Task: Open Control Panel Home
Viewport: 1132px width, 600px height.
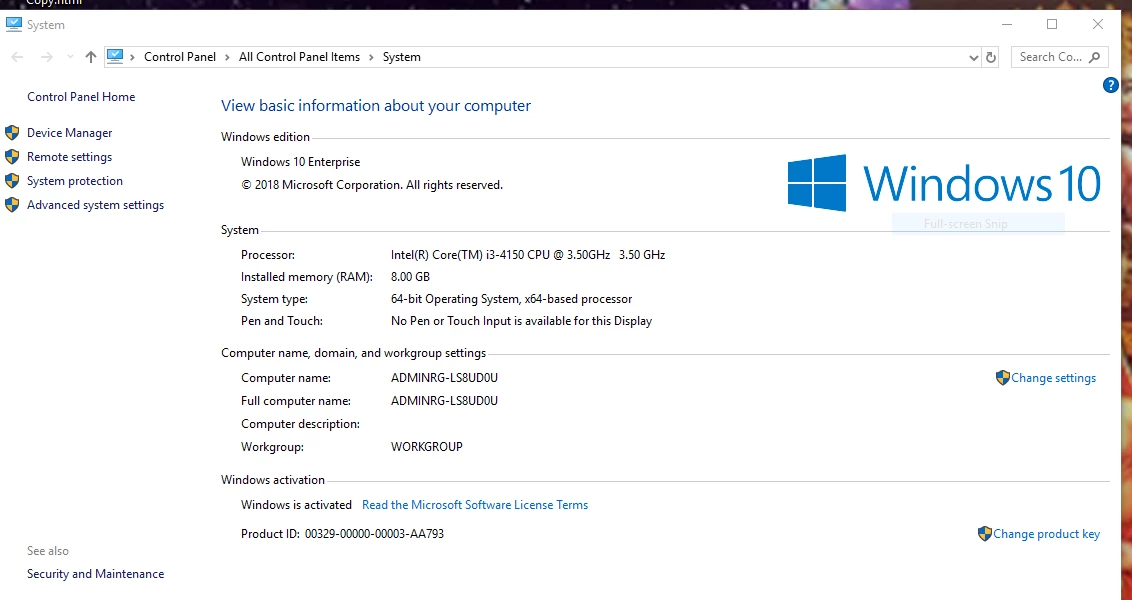Action: point(81,97)
